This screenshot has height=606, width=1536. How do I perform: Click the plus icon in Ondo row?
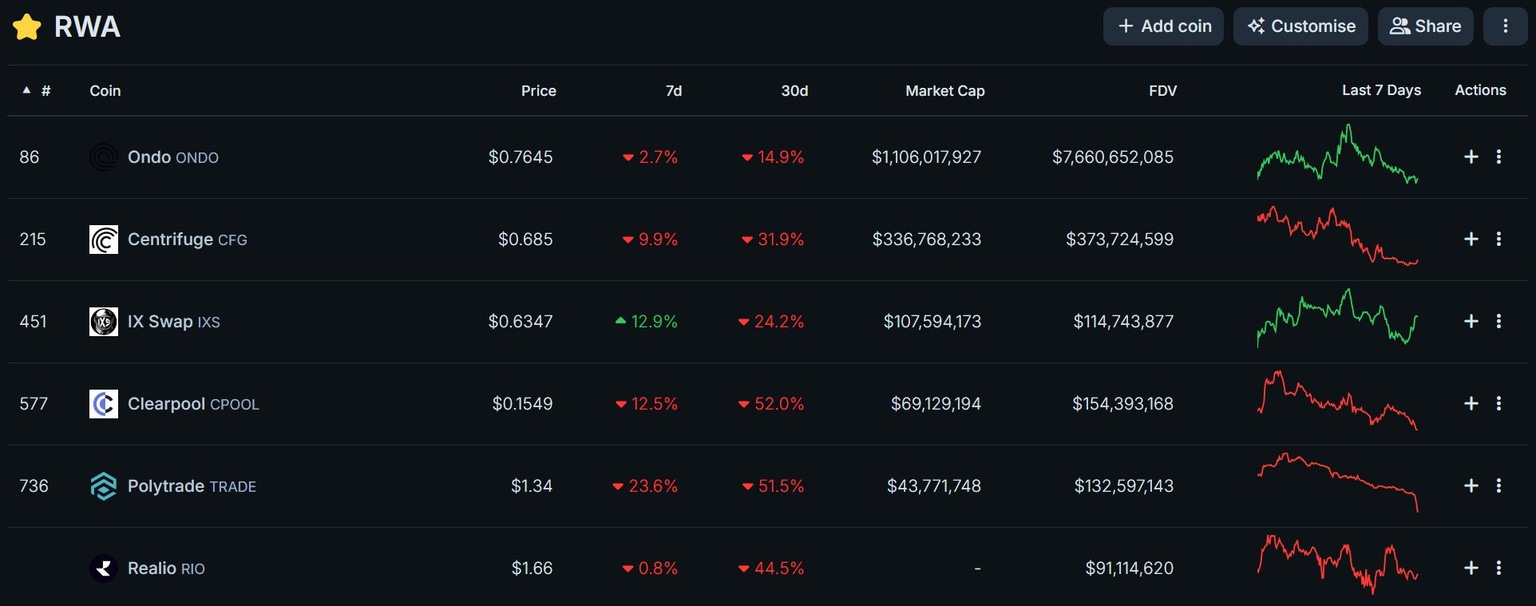pyautogui.click(x=1471, y=157)
